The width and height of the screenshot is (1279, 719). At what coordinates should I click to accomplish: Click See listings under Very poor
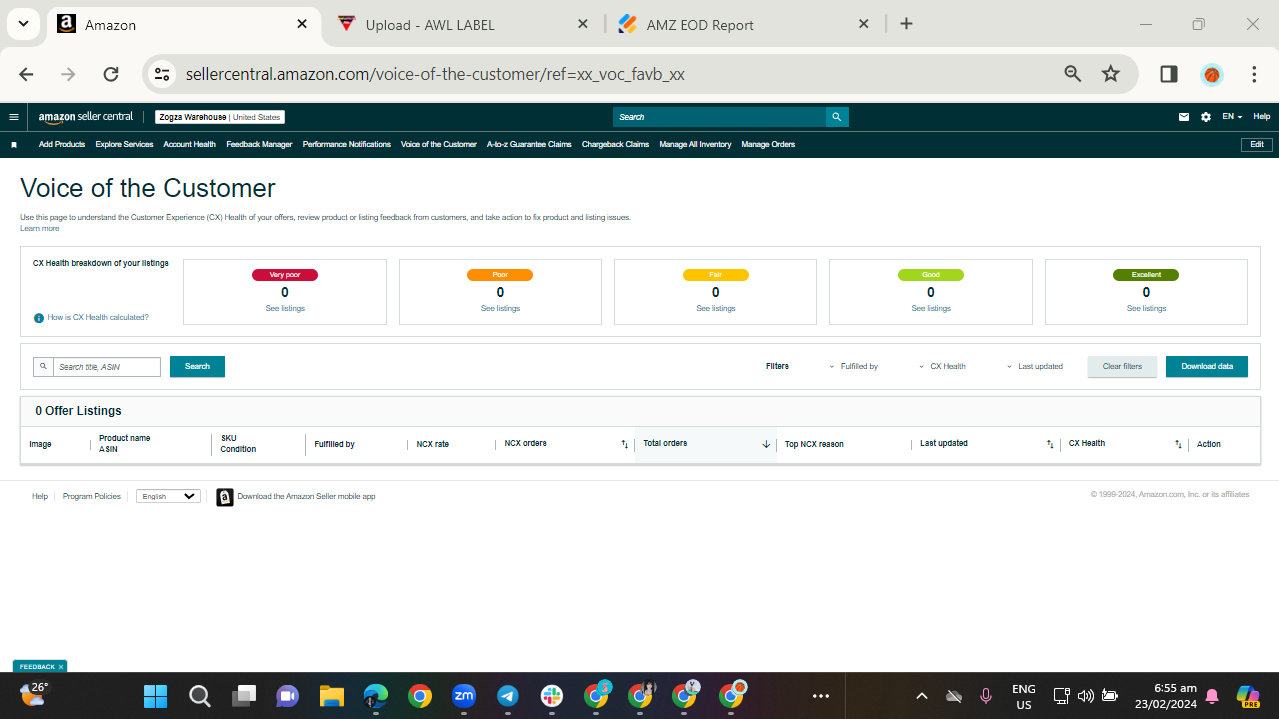tap(285, 309)
